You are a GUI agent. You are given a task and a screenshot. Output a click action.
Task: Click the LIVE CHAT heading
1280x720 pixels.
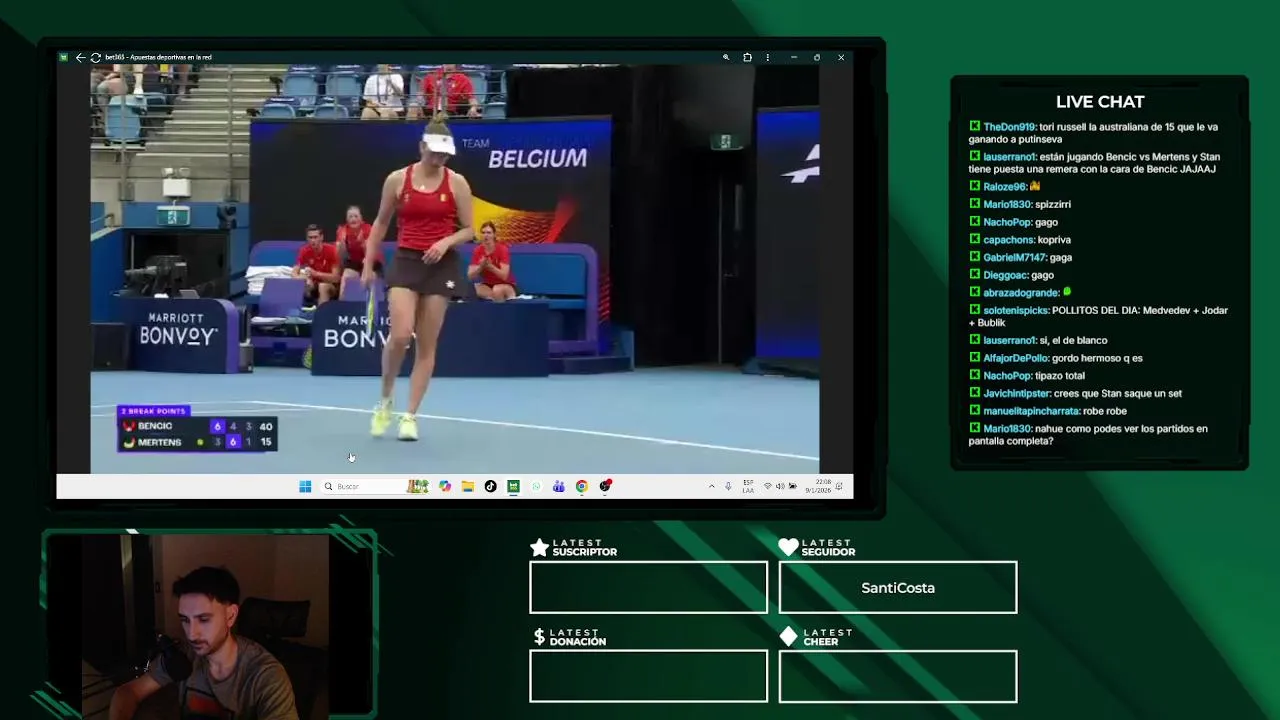point(1100,102)
